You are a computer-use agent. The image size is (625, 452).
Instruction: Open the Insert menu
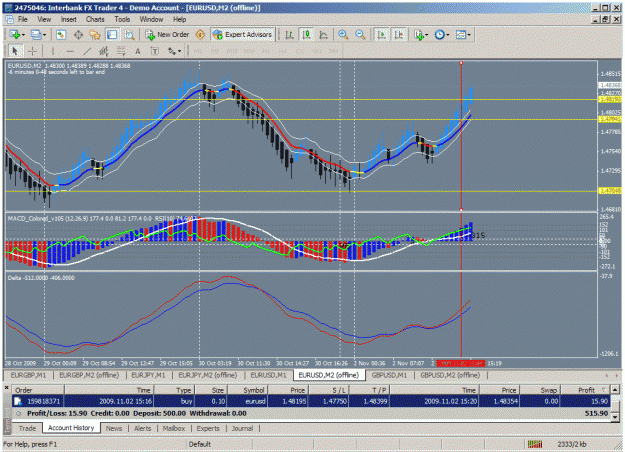pyautogui.click(x=69, y=19)
